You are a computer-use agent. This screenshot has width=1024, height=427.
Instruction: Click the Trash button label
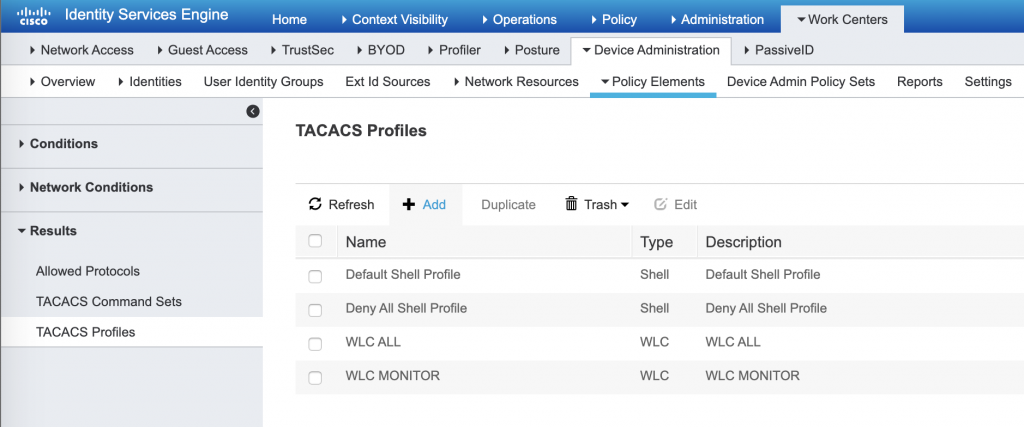(x=600, y=204)
